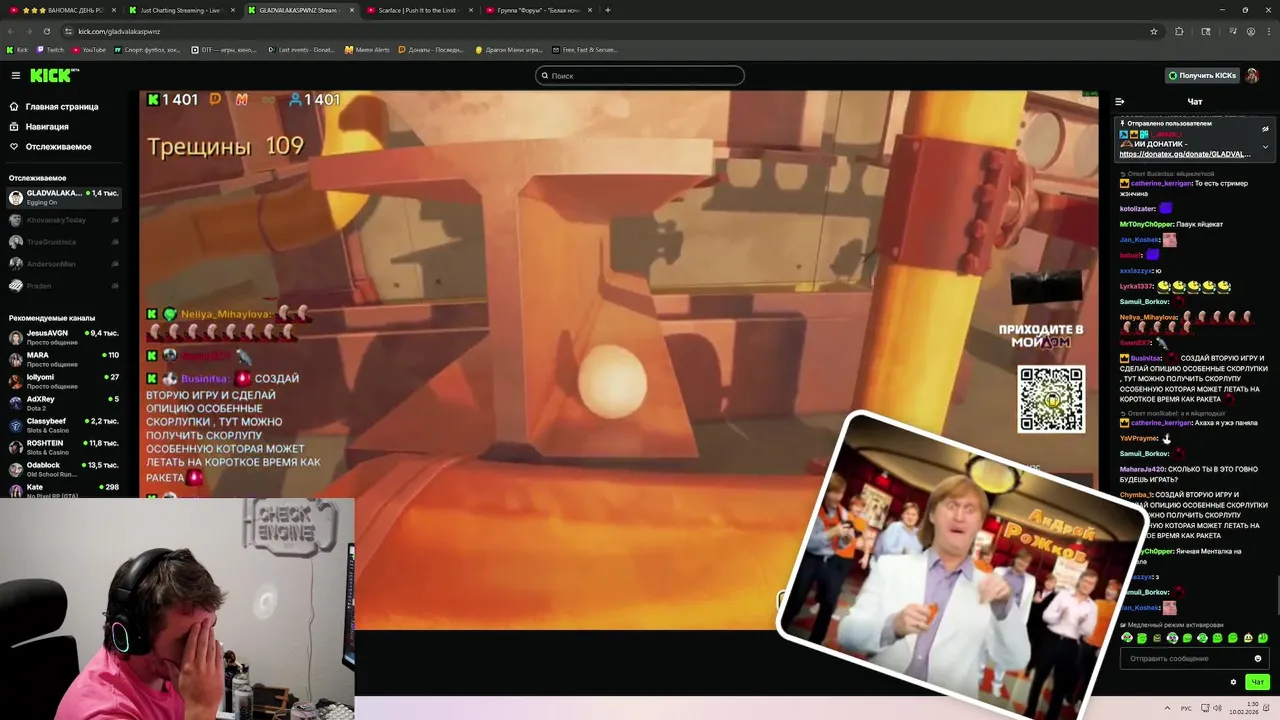Collapse the chat panel with the arrow icon
Viewport: 1280px width, 720px height.
(x=1119, y=101)
